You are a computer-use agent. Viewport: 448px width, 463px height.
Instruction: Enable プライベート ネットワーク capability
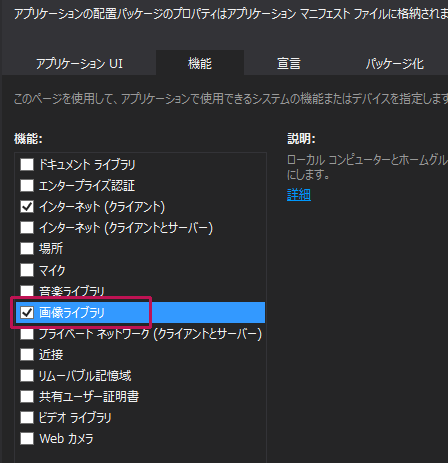pyautogui.click(x=27, y=334)
